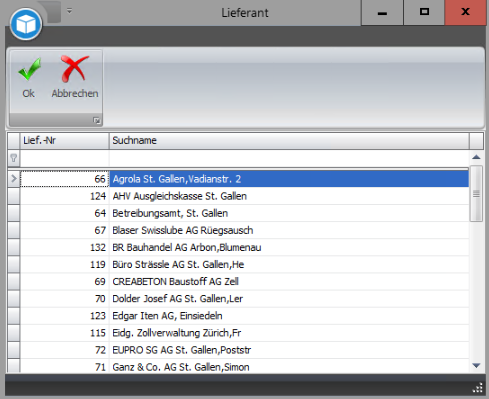
Task: Cancel using the red Abbrechen cross
Action: pyautogui.click(x=75, y=78)
